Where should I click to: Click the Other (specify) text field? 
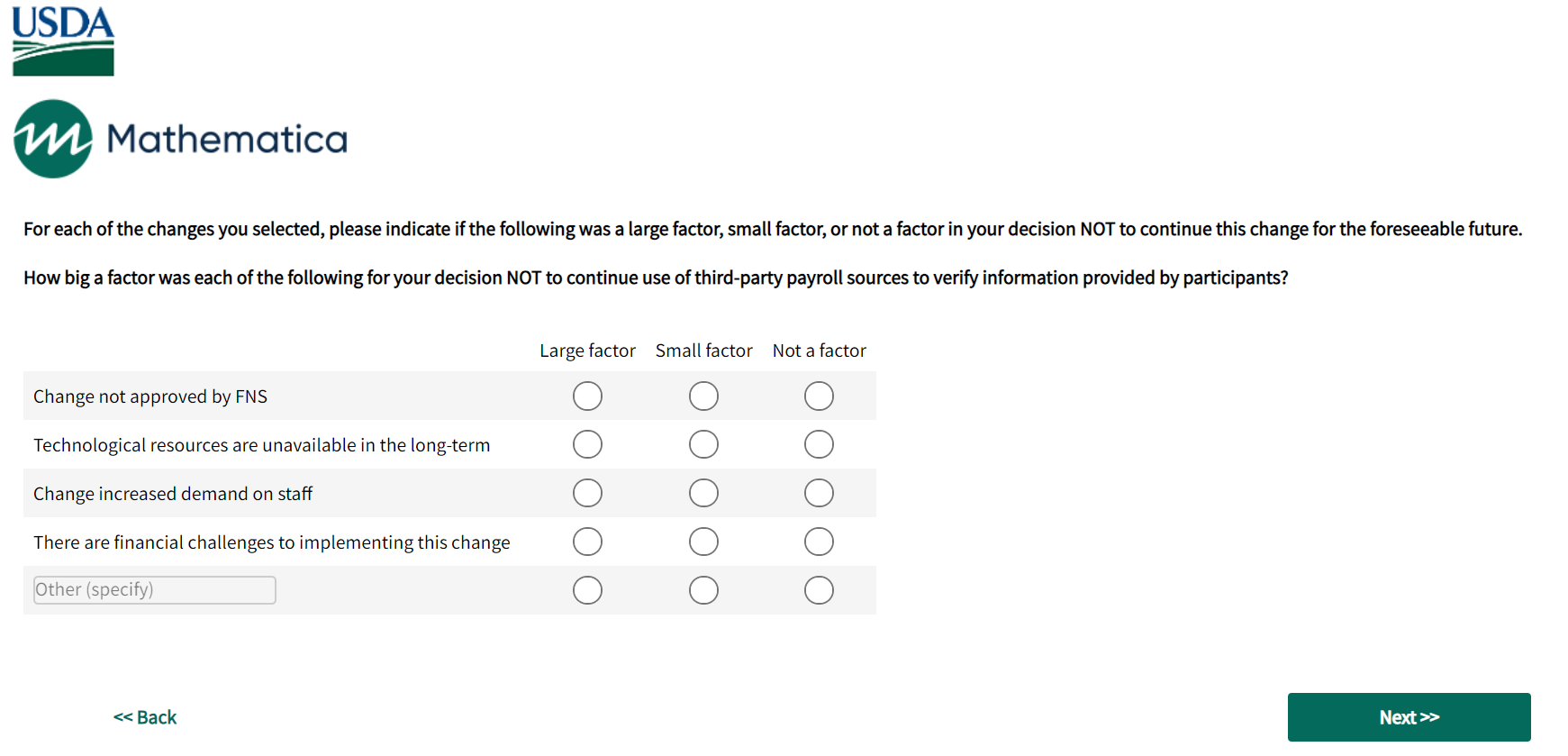tap(154, 590)
